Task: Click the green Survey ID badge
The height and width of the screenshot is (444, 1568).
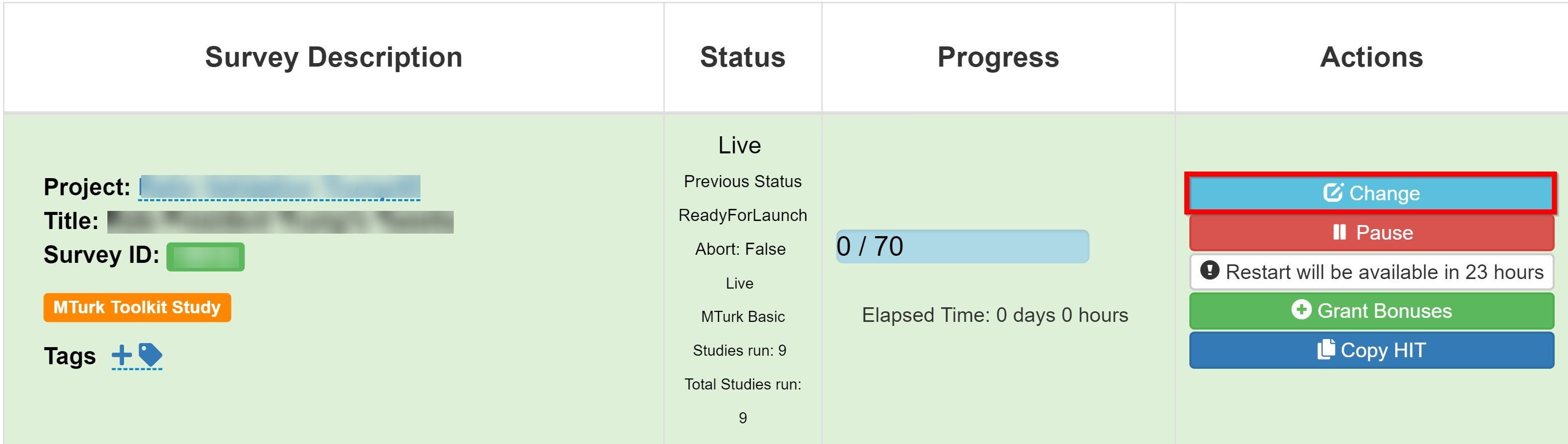Action: (x=205, y=257)
